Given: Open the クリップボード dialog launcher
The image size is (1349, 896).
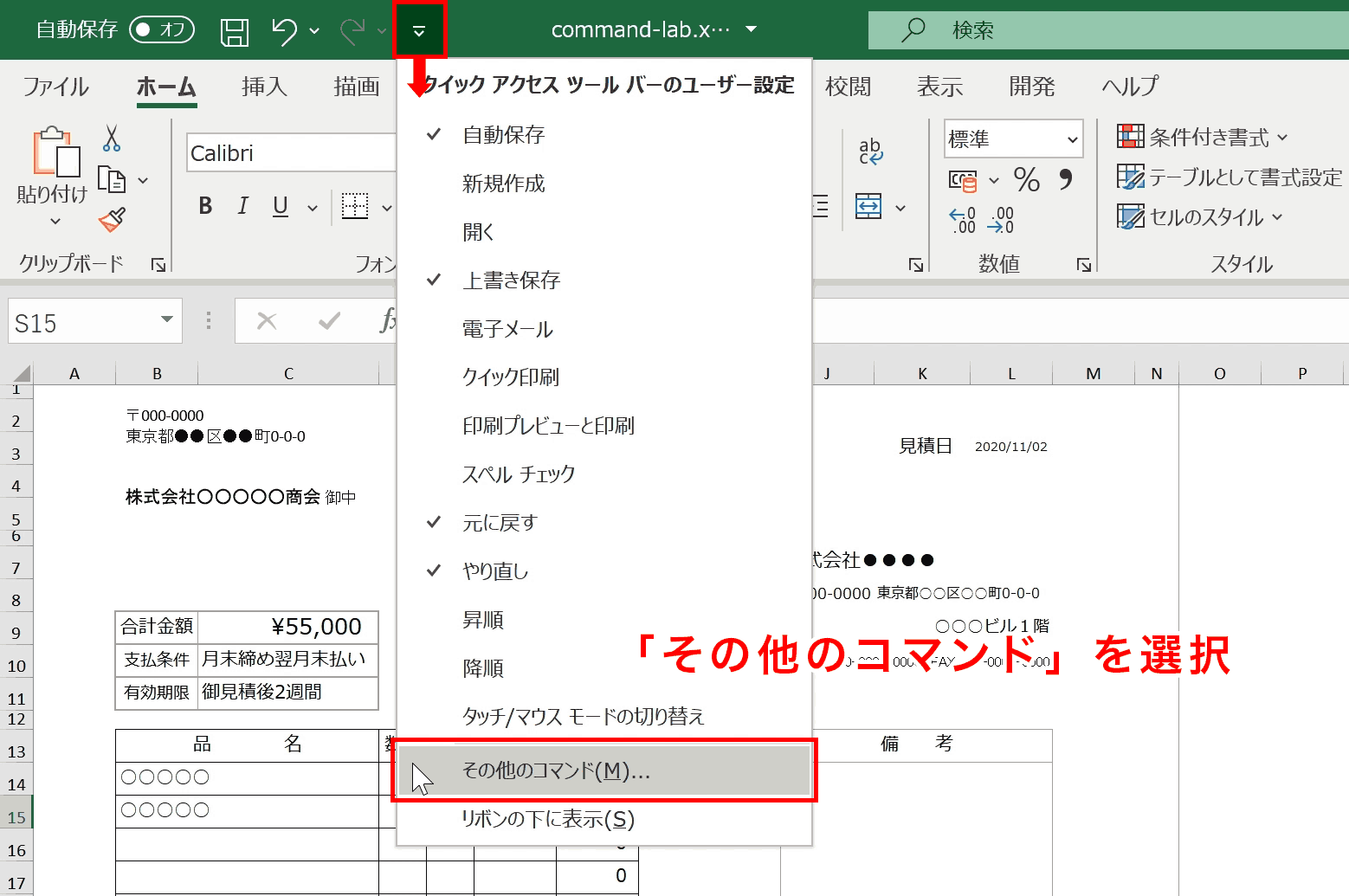Looking at the screenshot, I should (158, 265).
